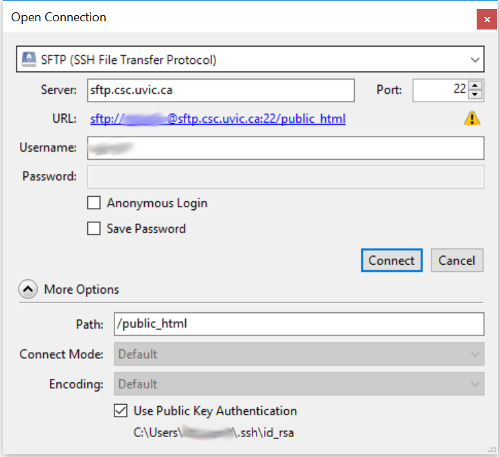Enable the Anonymous Login checkbox
Screen dimensions: 500x457
pos(94,203)
